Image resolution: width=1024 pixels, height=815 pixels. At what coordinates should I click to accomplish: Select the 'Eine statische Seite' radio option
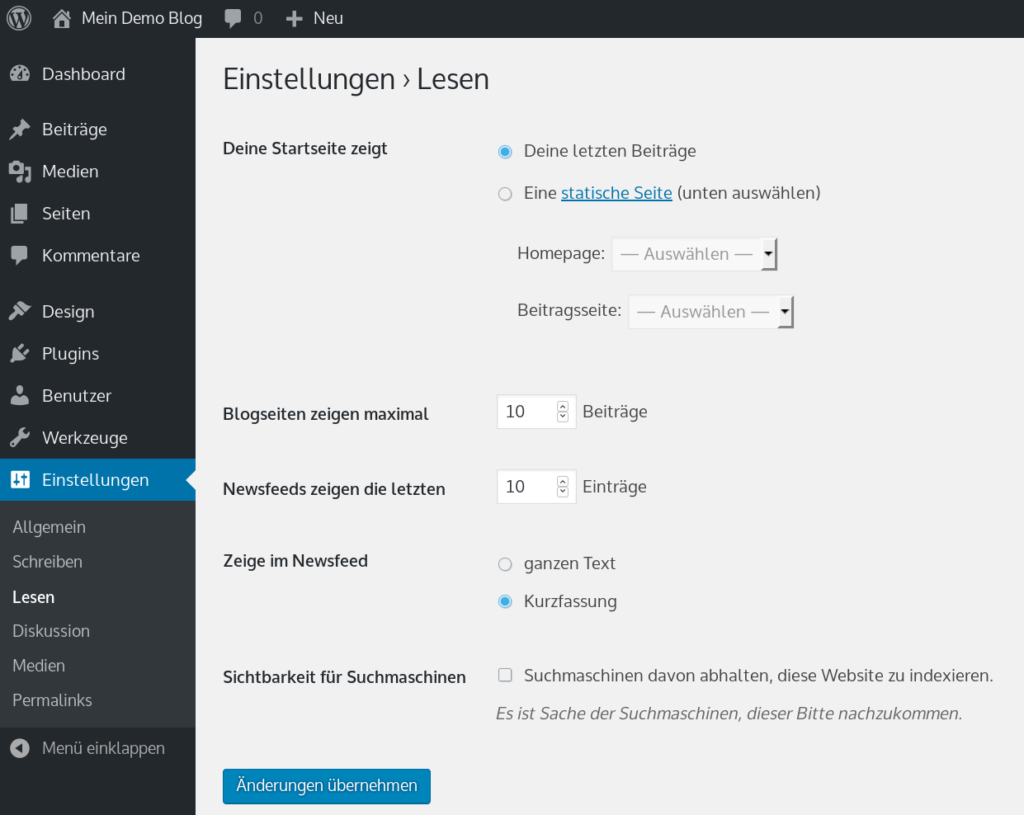(x=505, y=194)
